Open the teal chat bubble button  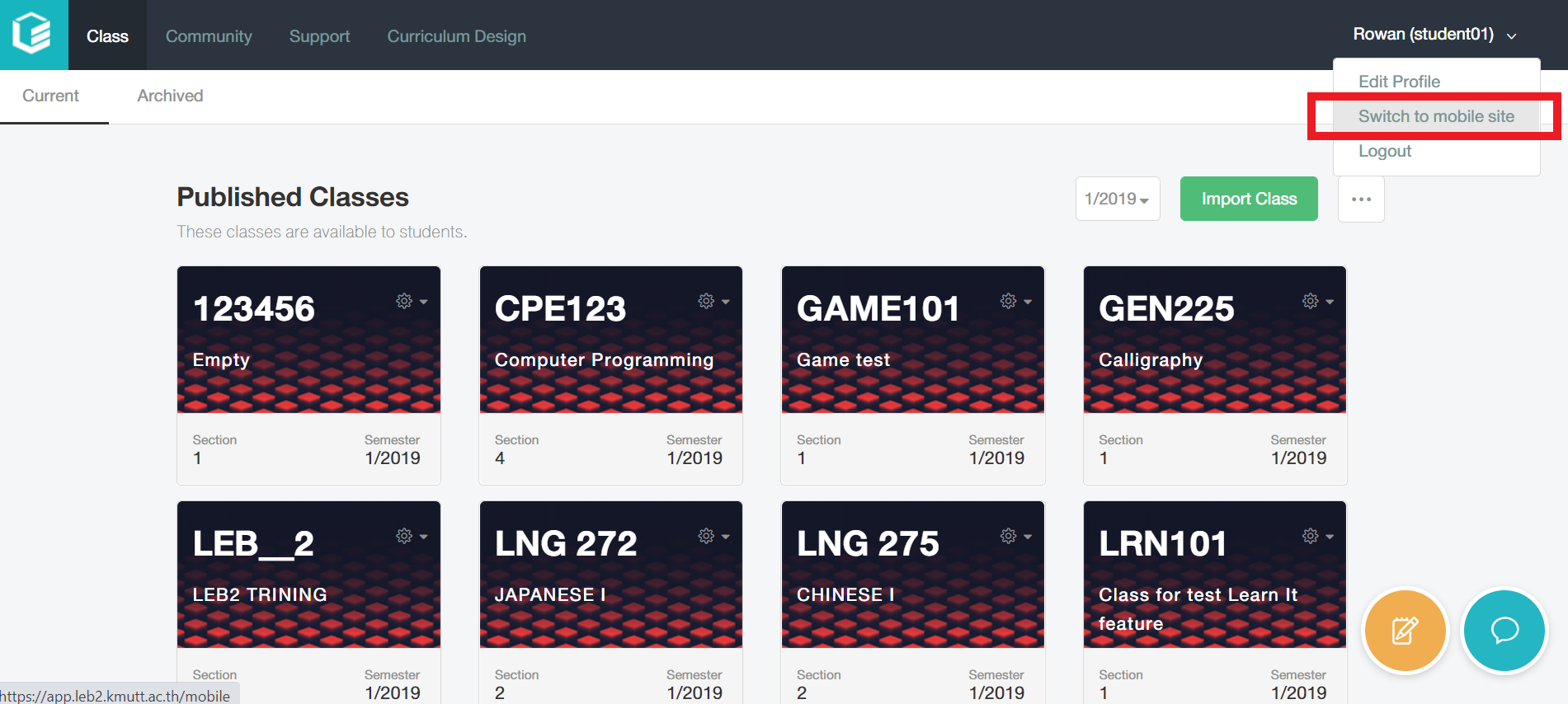(x=1504, y=631)
